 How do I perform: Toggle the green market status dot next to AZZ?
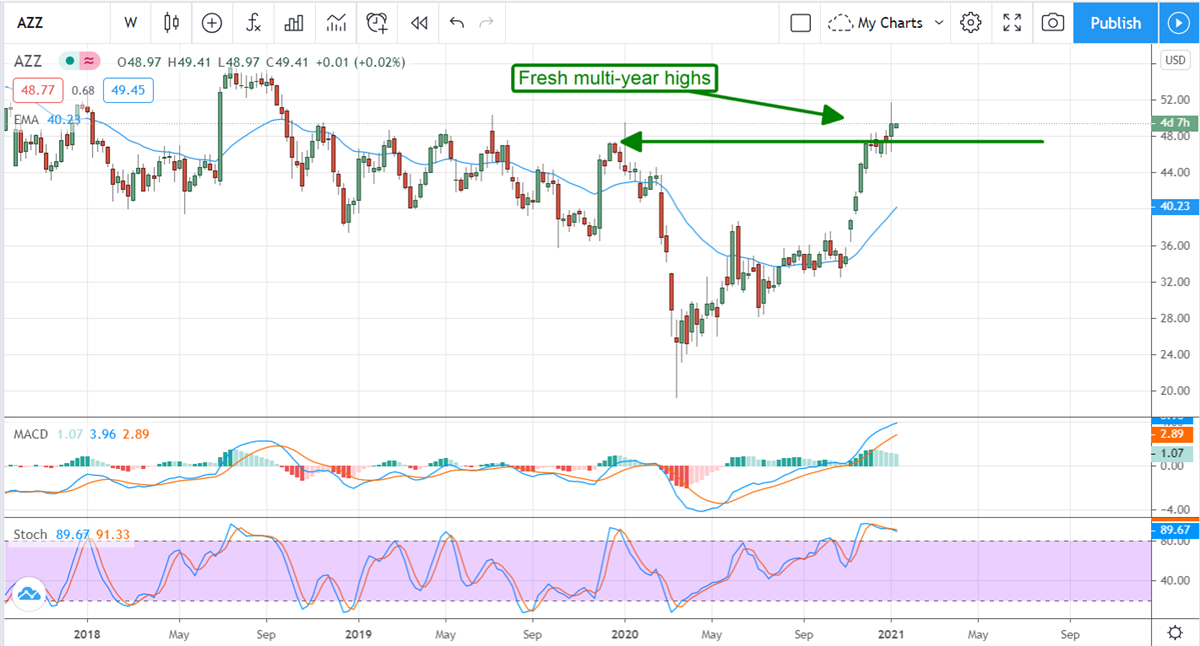point(68,61)
